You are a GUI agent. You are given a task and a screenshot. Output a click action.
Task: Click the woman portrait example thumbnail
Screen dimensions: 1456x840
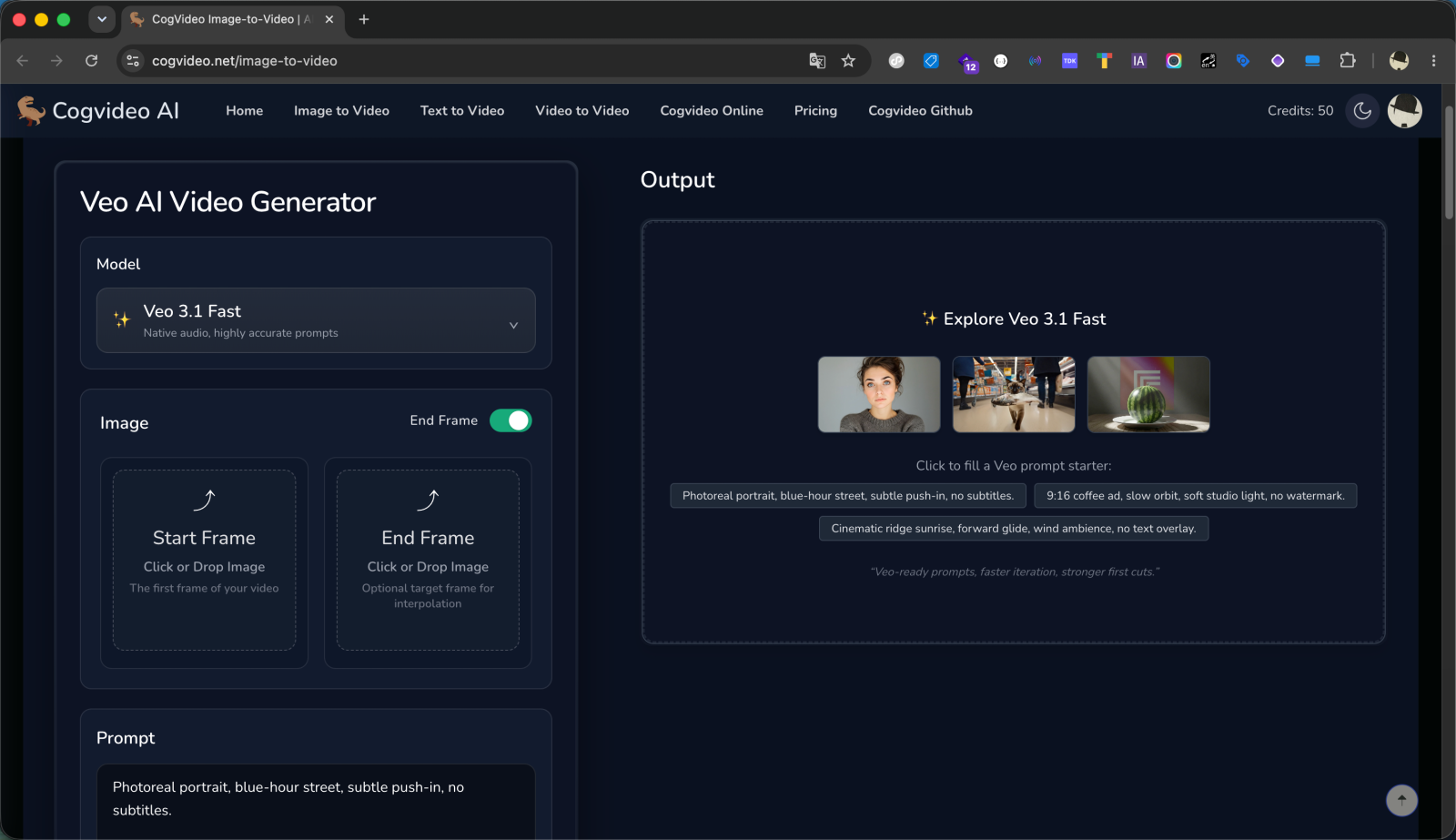coord(879,394)
